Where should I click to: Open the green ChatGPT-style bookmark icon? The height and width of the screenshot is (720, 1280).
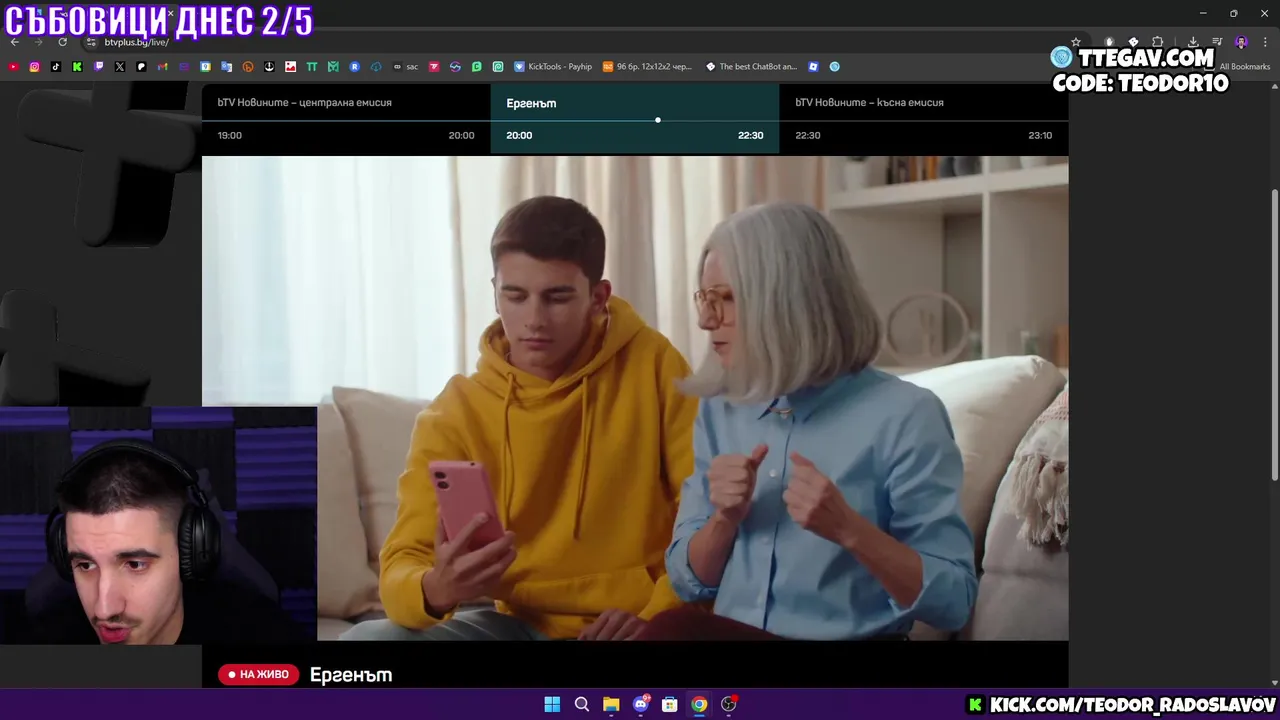pyautogui.click(x=497, y=67)
